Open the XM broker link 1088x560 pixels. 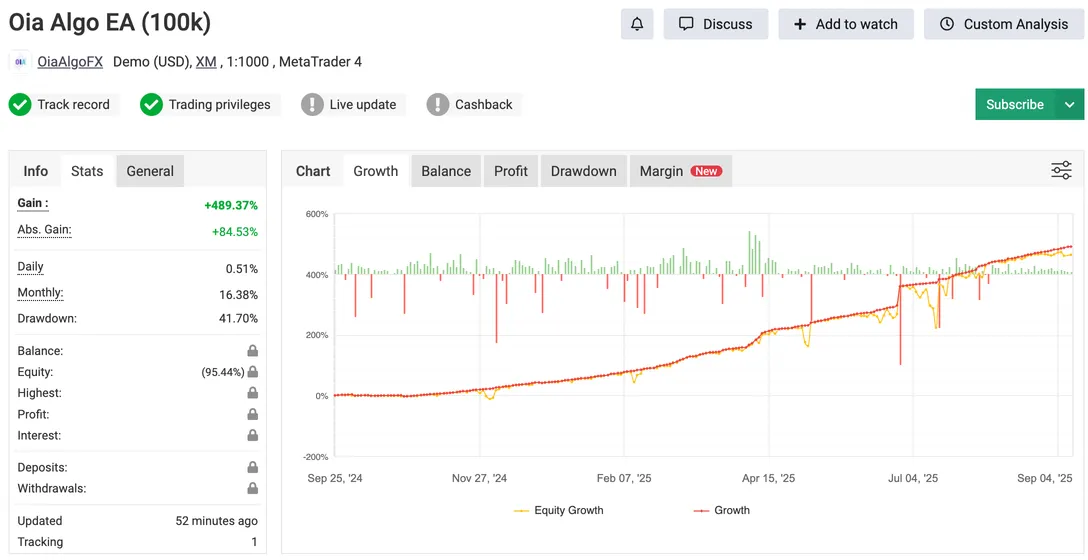click(x=206, y=62)
